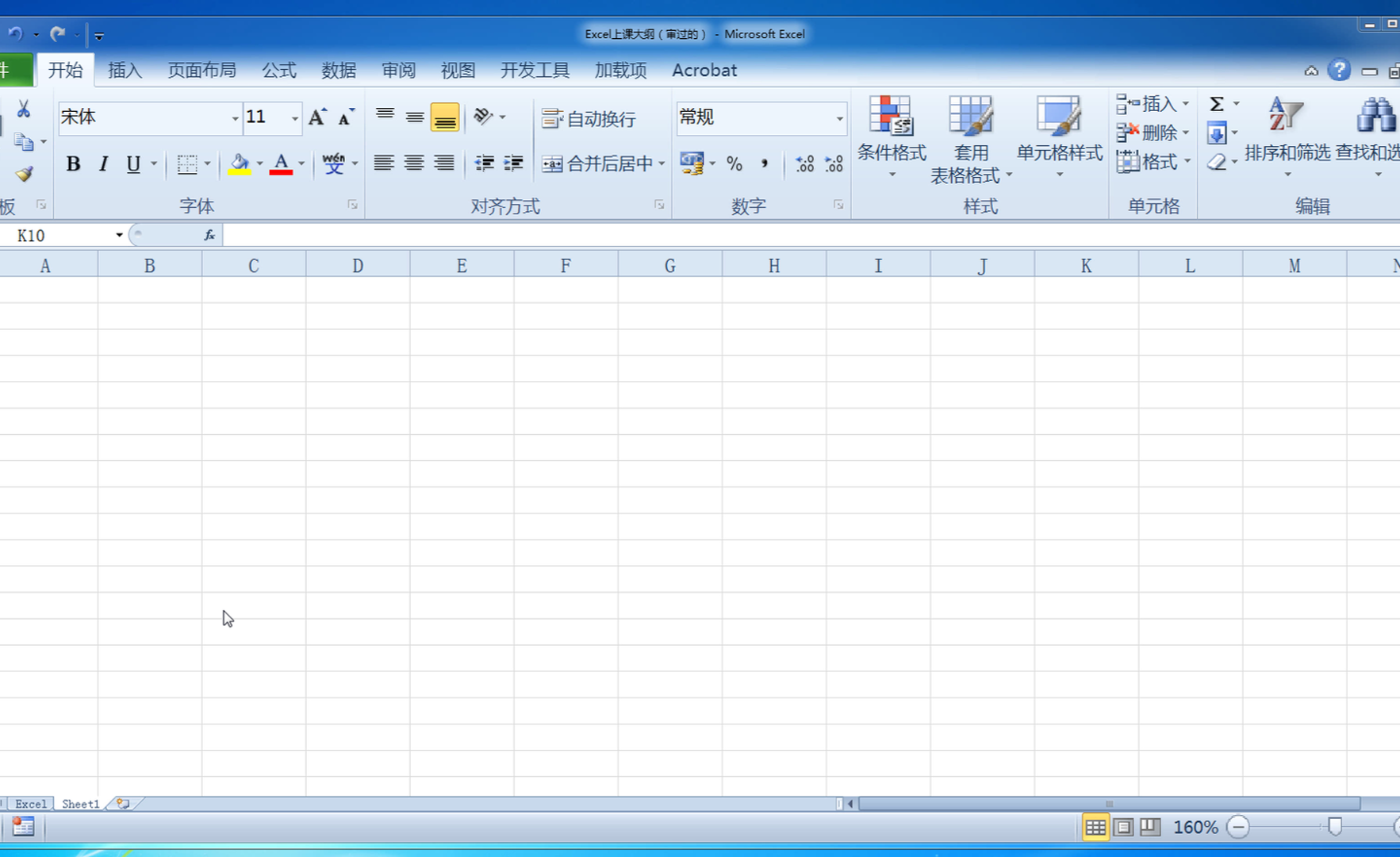Viewport: 1400px width, 857px height.
Task: Click the insert function fx button
Action: click(x=209, y=235)
